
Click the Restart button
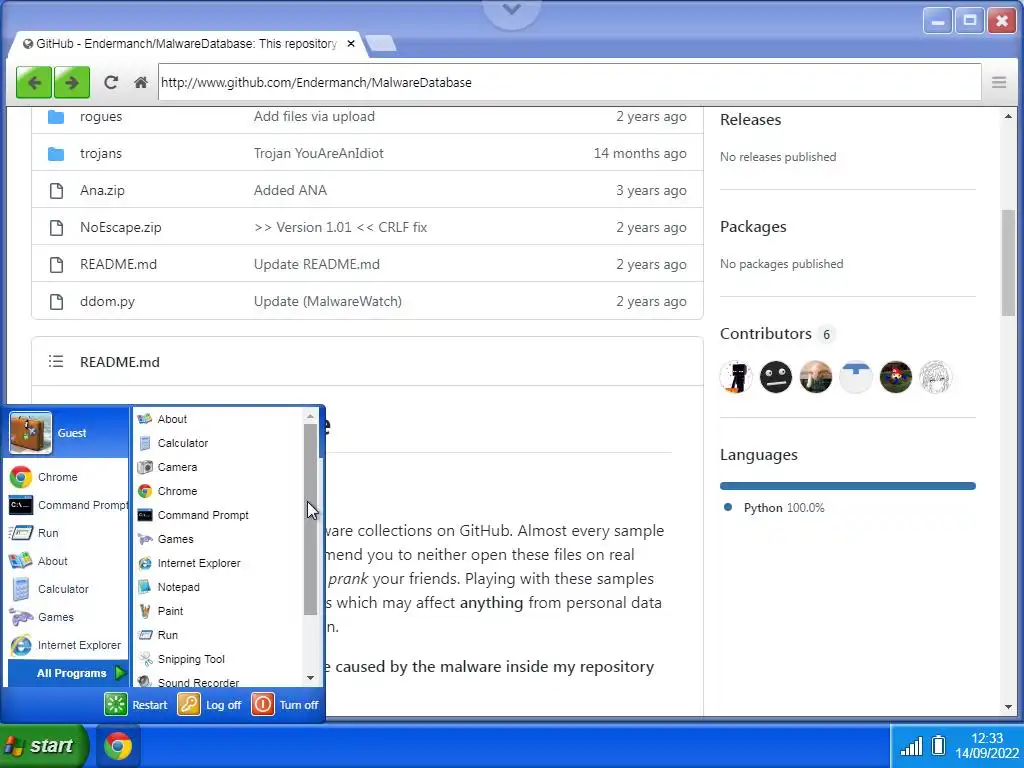coord(136,705)
